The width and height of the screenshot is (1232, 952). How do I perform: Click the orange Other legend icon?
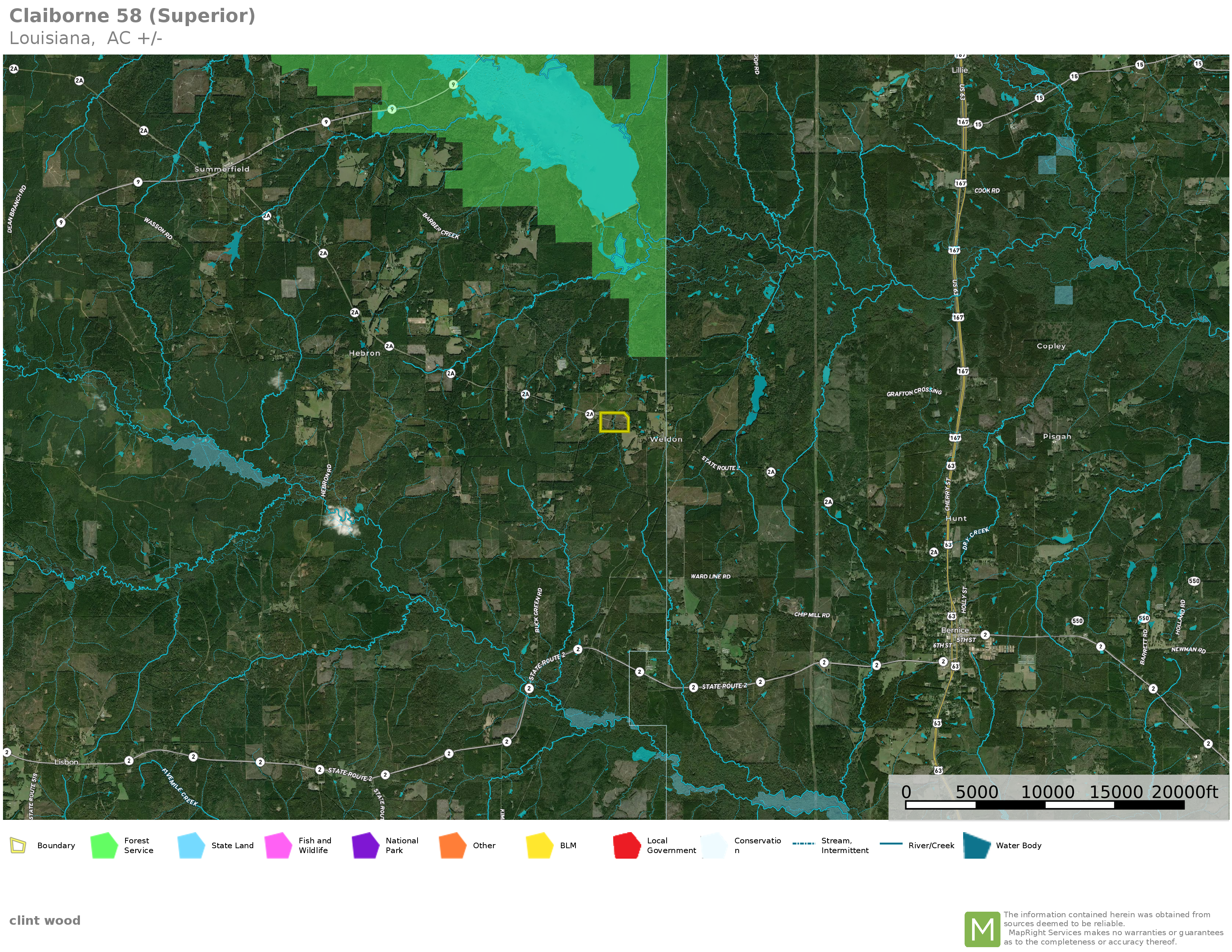coord(452,845)
